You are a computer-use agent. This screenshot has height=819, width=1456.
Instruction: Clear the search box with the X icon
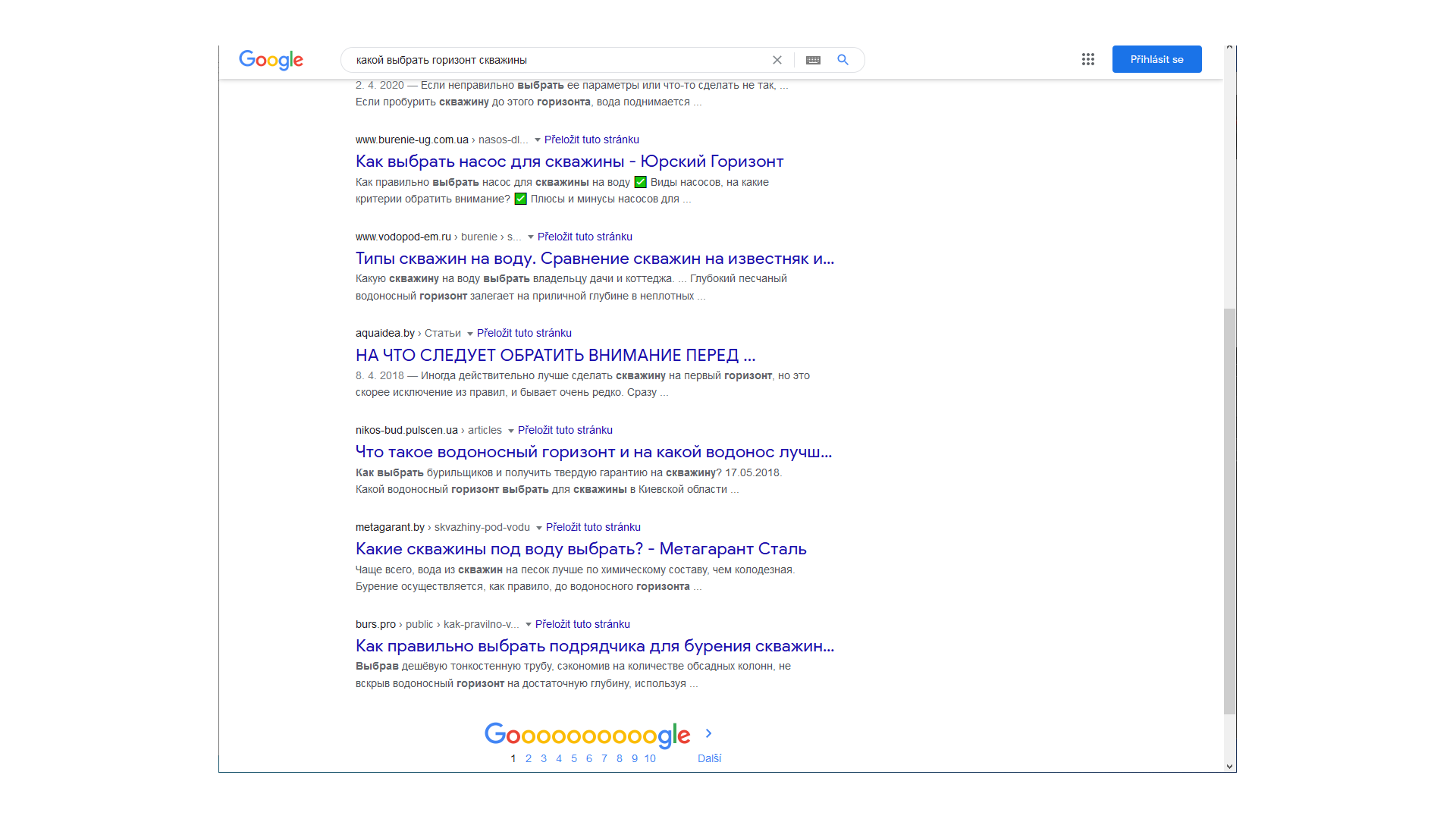click(777, 60)
